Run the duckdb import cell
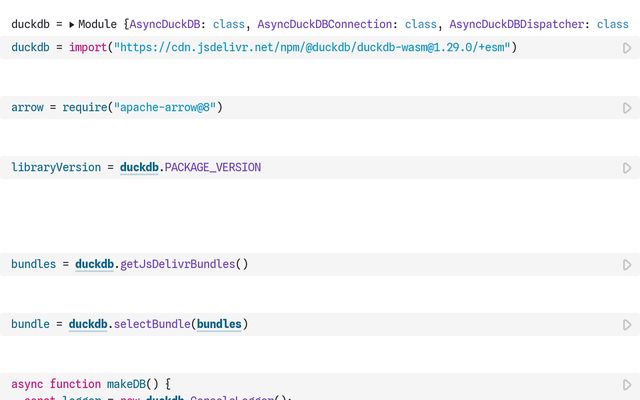The width and height of the screenshot is (640, 400). point(627,48)
